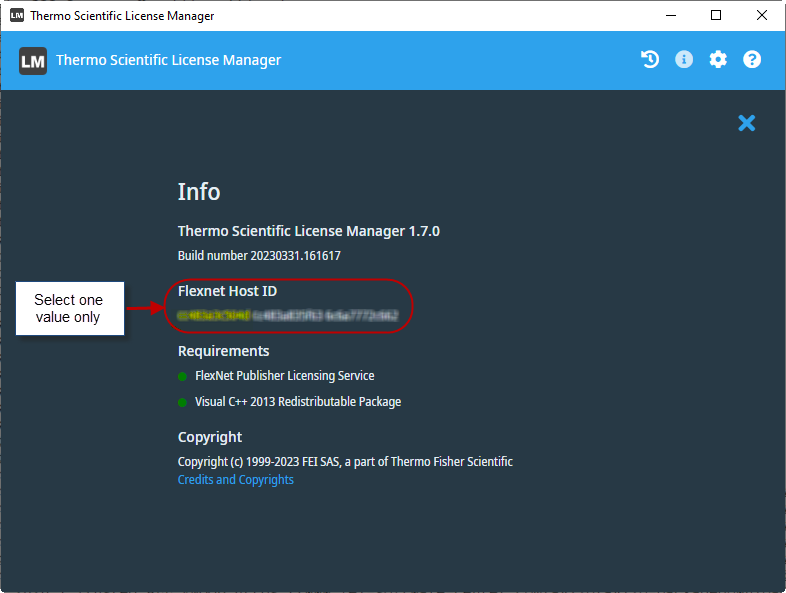Image resolution: width=786 pixels, height=593 pixels.
Task: Click the 'Select one value only' callout
Action: click(x=68, y=308)
